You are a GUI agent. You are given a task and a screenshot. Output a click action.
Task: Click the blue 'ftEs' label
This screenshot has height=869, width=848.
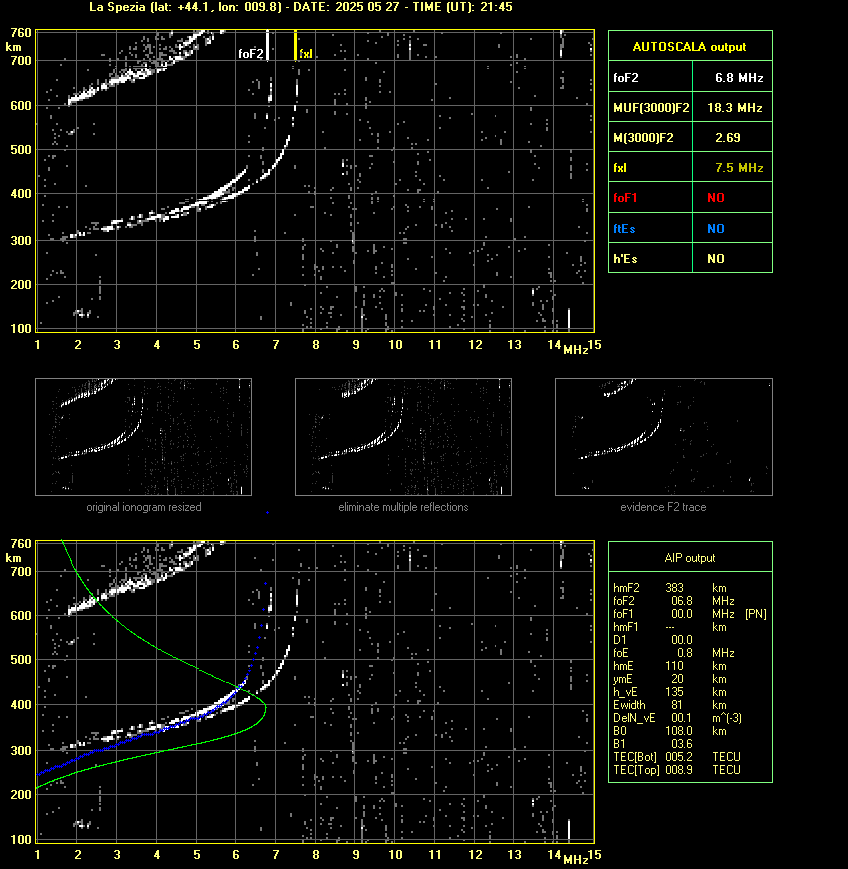coord(624,229)
